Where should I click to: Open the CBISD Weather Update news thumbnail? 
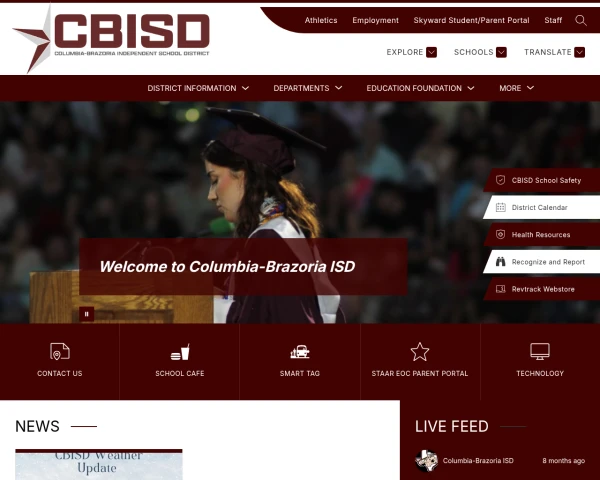99,464
